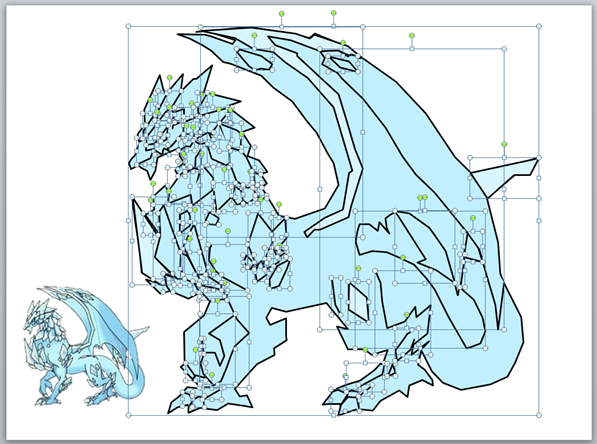597x444 pixels.
Task: Click the bottom-middle handle of the outermost selection box
Action: [334, 415]
